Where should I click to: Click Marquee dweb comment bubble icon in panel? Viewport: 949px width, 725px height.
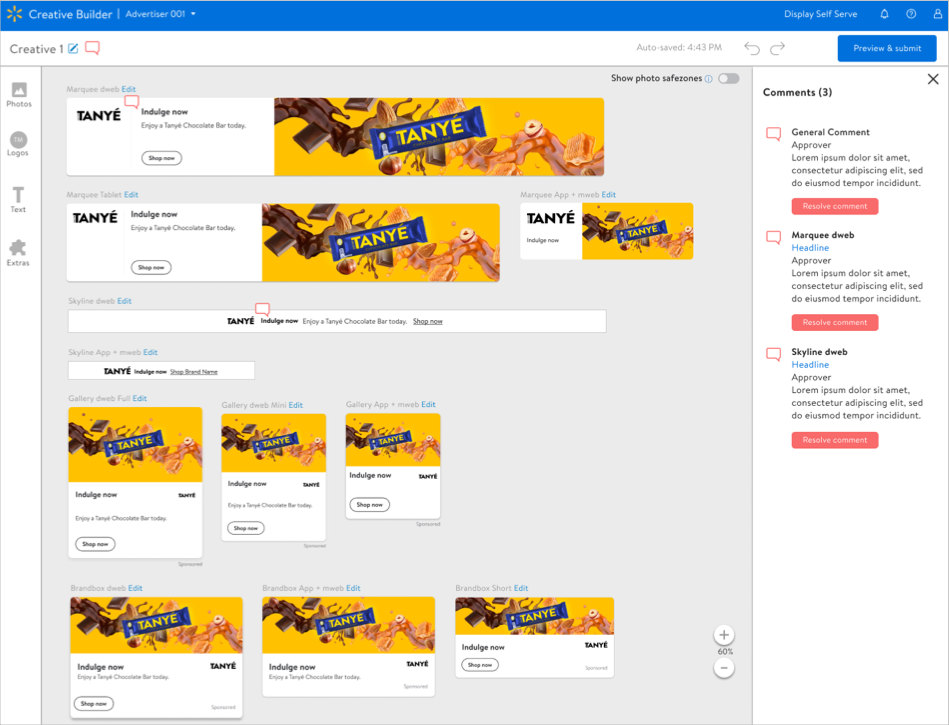[x=773, y=237]
